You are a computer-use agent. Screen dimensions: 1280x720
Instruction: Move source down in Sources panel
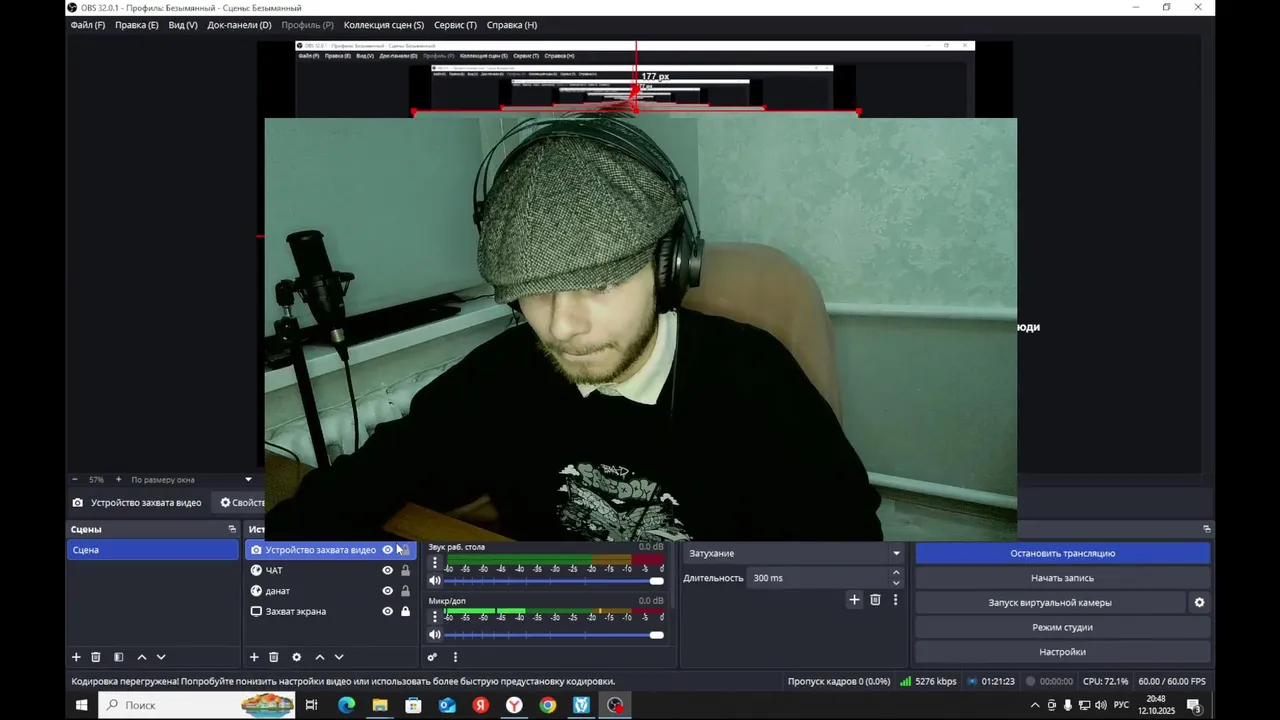(x=339, y=657)
